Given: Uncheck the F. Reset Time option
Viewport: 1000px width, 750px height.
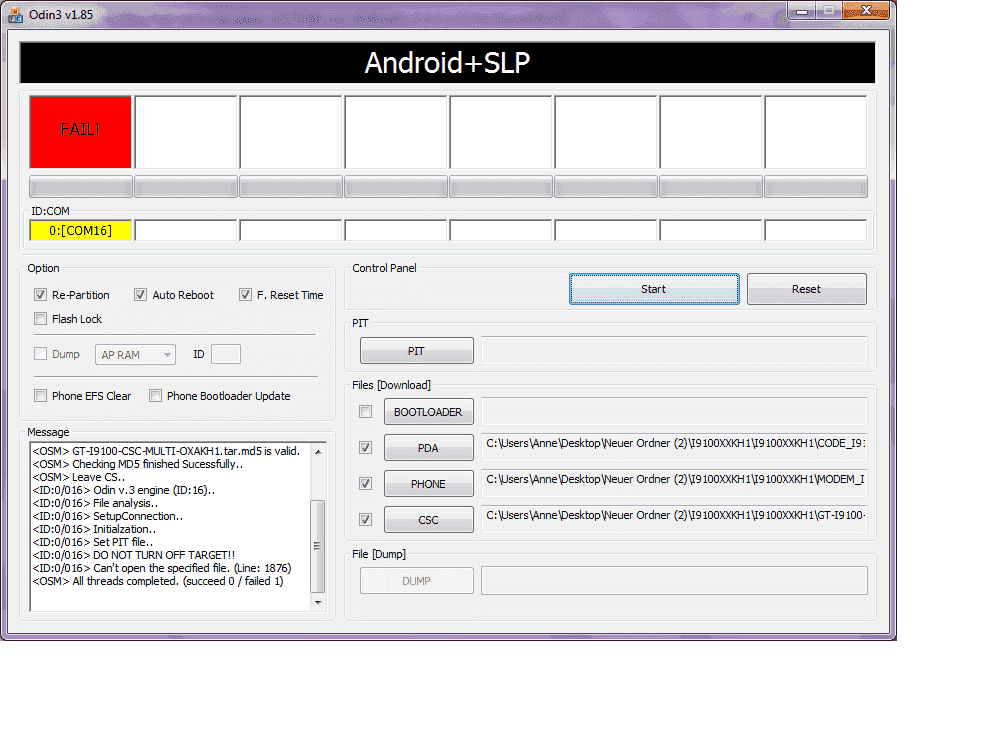Looking at the screenshot, I should 245,295.
